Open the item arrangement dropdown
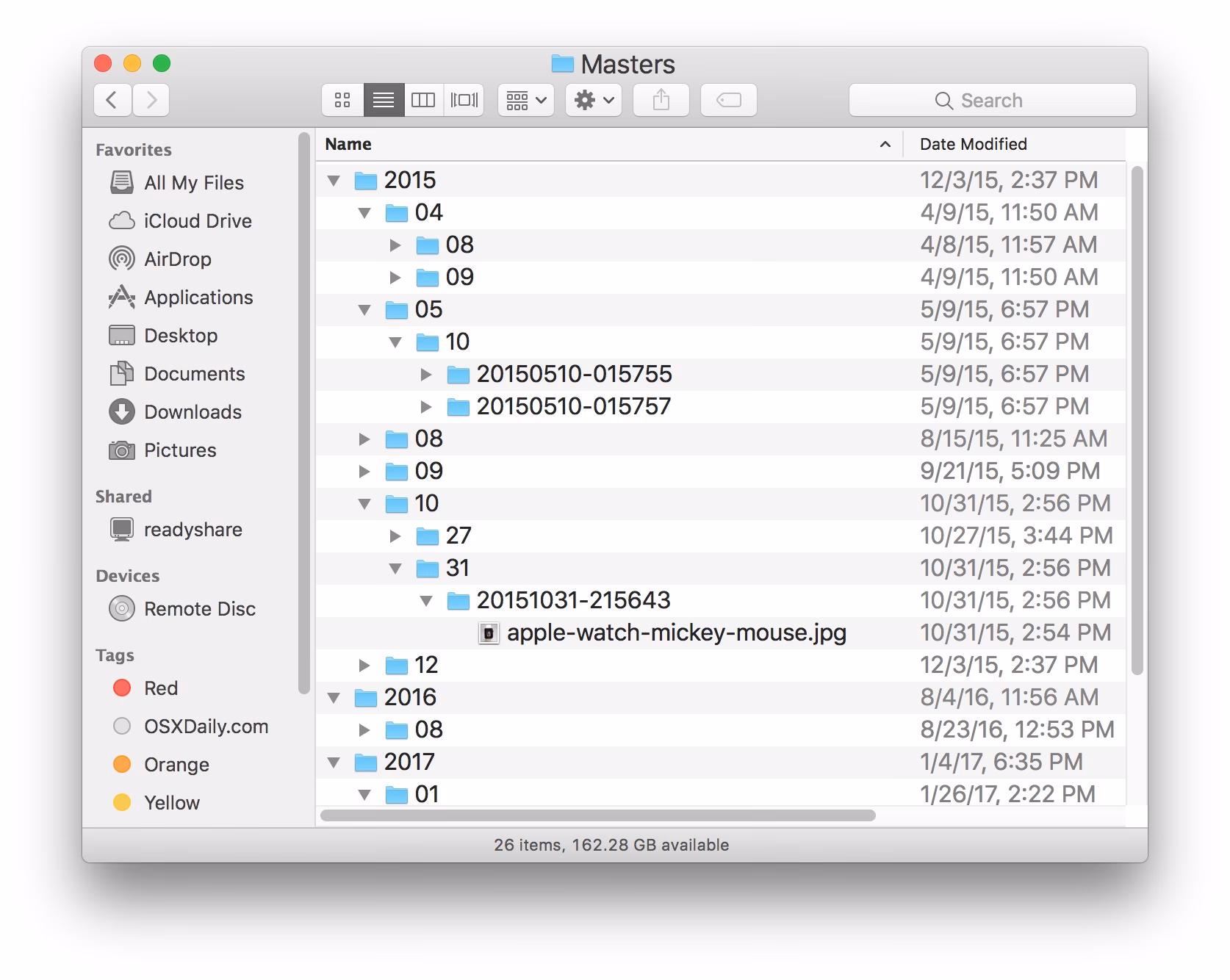1230x980 pixels. click(x=525, y=100)
